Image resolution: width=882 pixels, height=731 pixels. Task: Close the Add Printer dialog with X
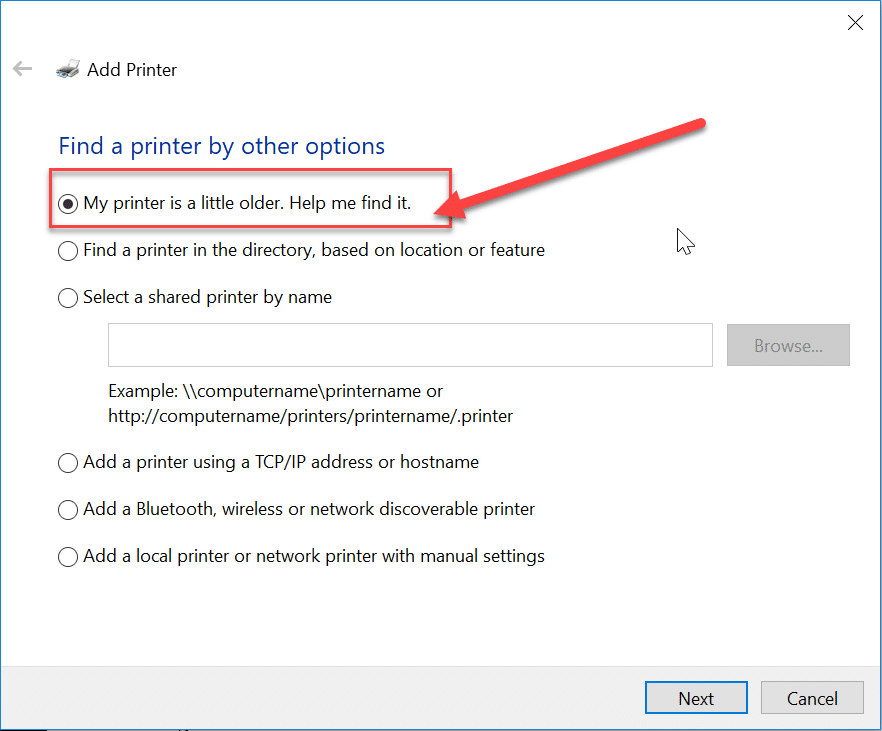(x=855, y=22)
